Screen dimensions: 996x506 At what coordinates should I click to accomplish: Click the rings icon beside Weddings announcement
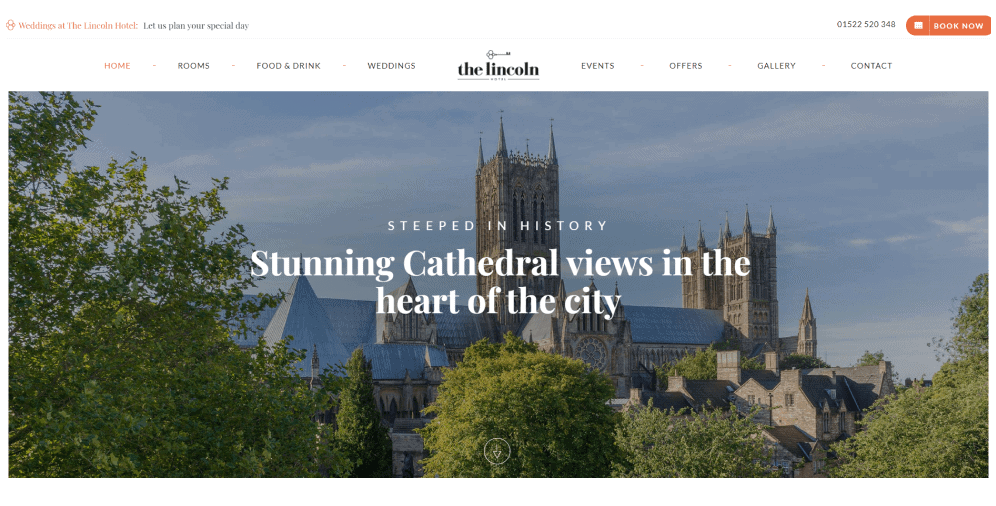pos(10,25)
